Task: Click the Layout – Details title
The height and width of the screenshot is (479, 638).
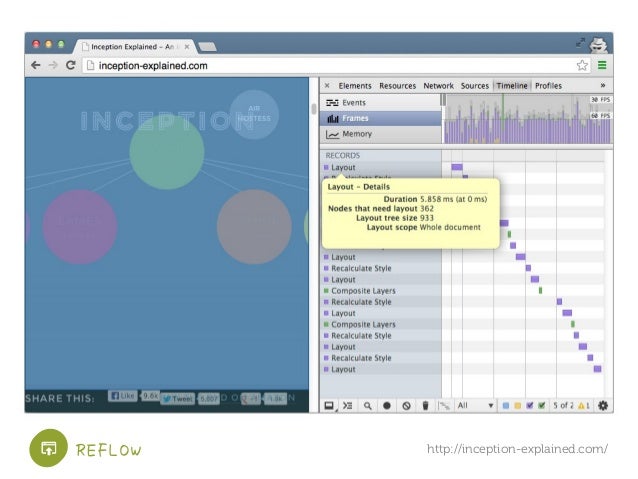Action: click(x=358, y=187)
